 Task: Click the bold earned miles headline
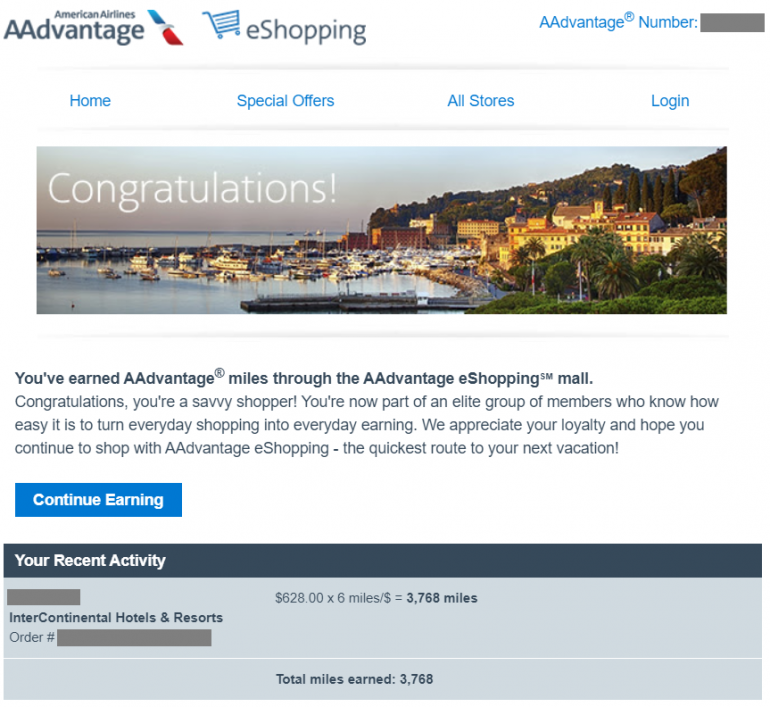pos(304,378)
